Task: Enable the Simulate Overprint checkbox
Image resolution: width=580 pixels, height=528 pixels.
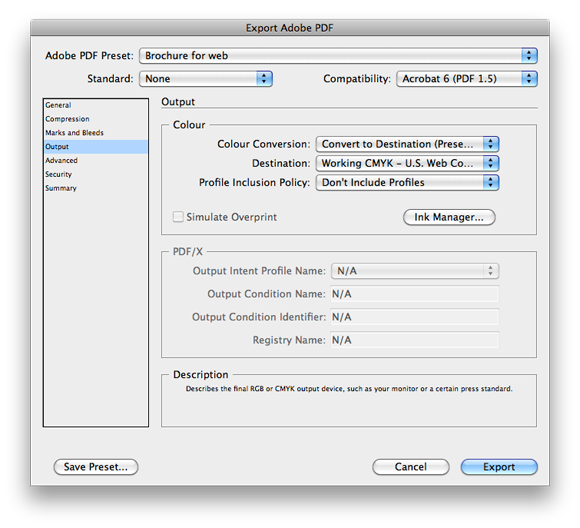Action: tap(178, 217)
